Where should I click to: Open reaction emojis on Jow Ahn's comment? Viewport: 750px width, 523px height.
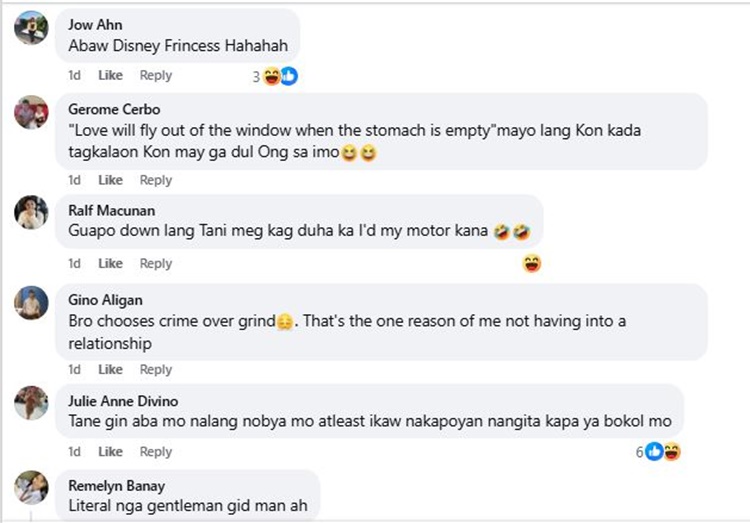point(280,76)
